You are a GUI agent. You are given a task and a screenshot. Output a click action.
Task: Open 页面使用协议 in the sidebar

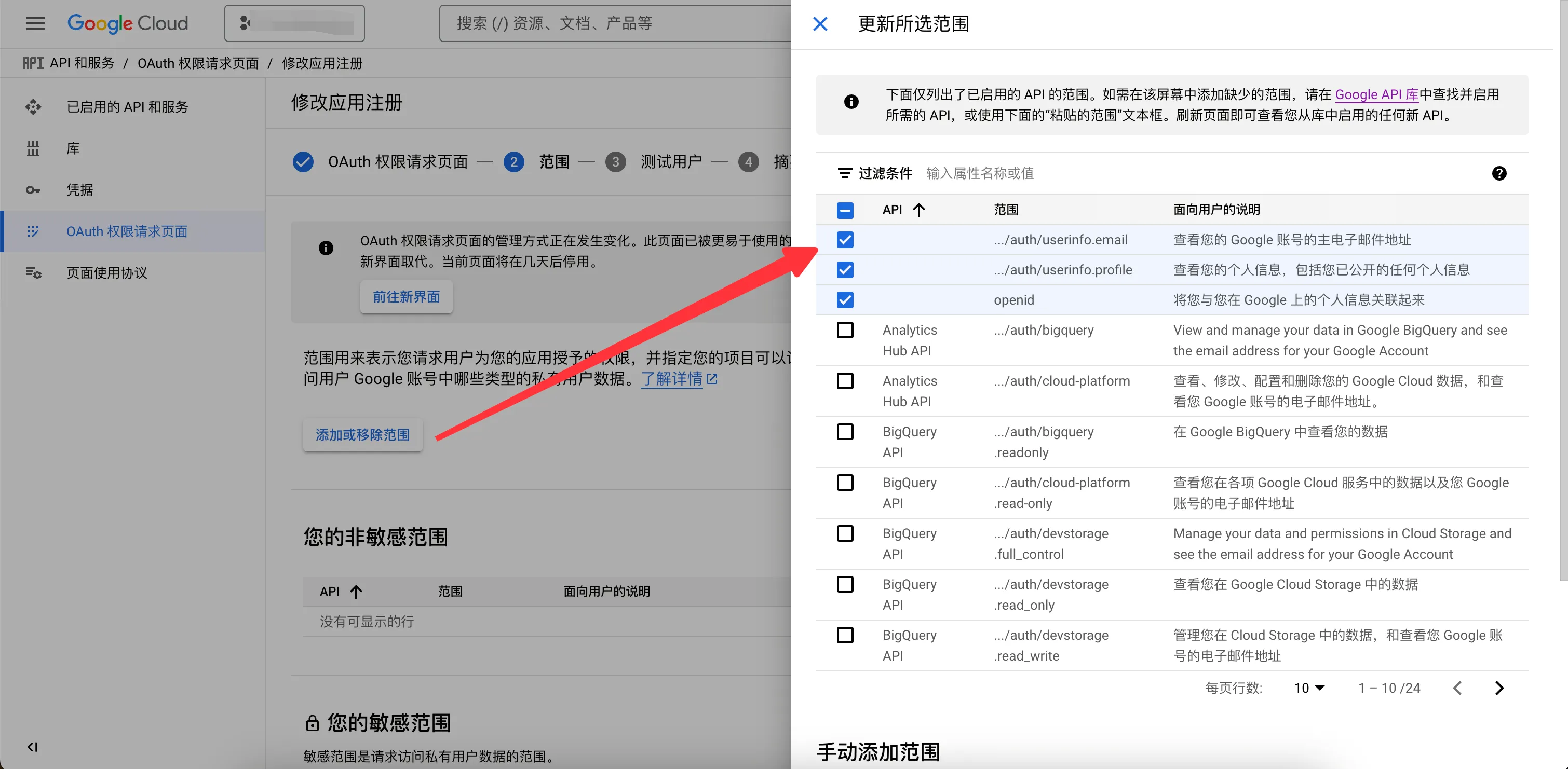click(x=106, y=272)
